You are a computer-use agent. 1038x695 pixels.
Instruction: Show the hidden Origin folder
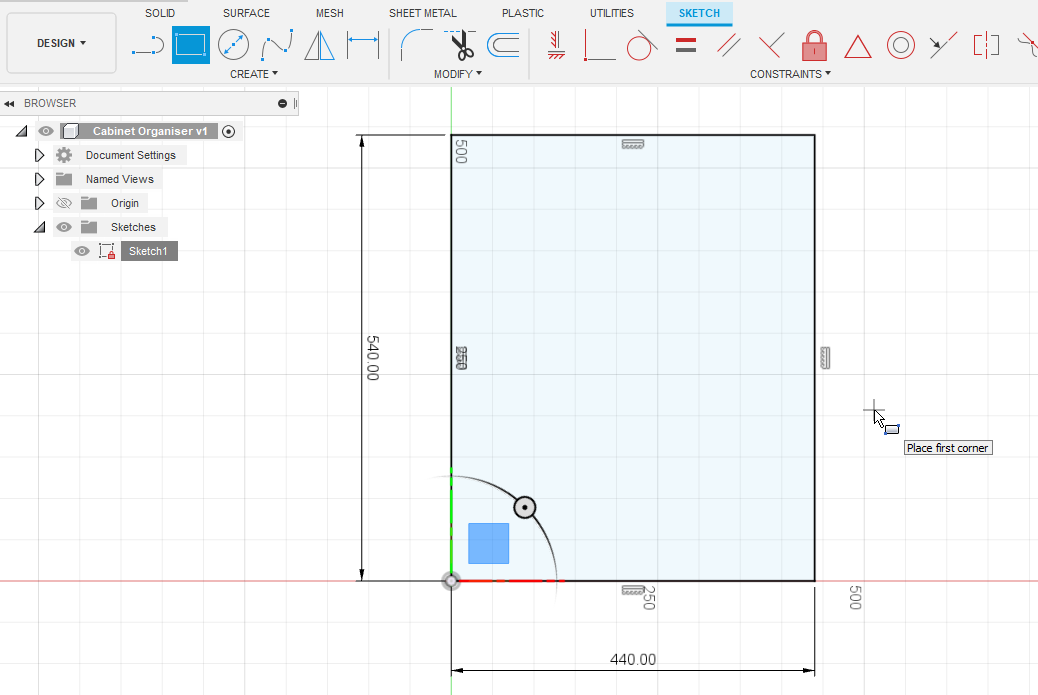pos(64,203)
